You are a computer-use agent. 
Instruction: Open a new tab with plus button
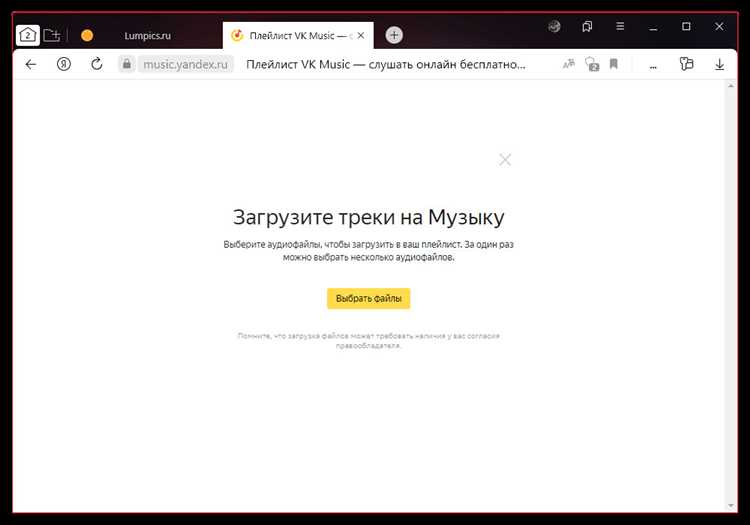394,35
